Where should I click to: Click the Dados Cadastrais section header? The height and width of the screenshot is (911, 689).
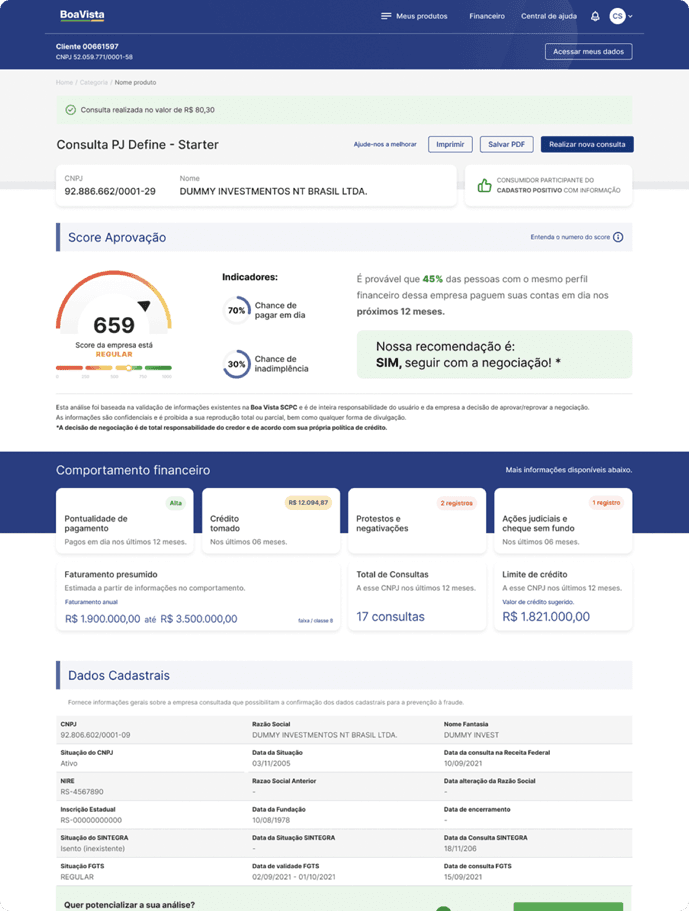344,675
